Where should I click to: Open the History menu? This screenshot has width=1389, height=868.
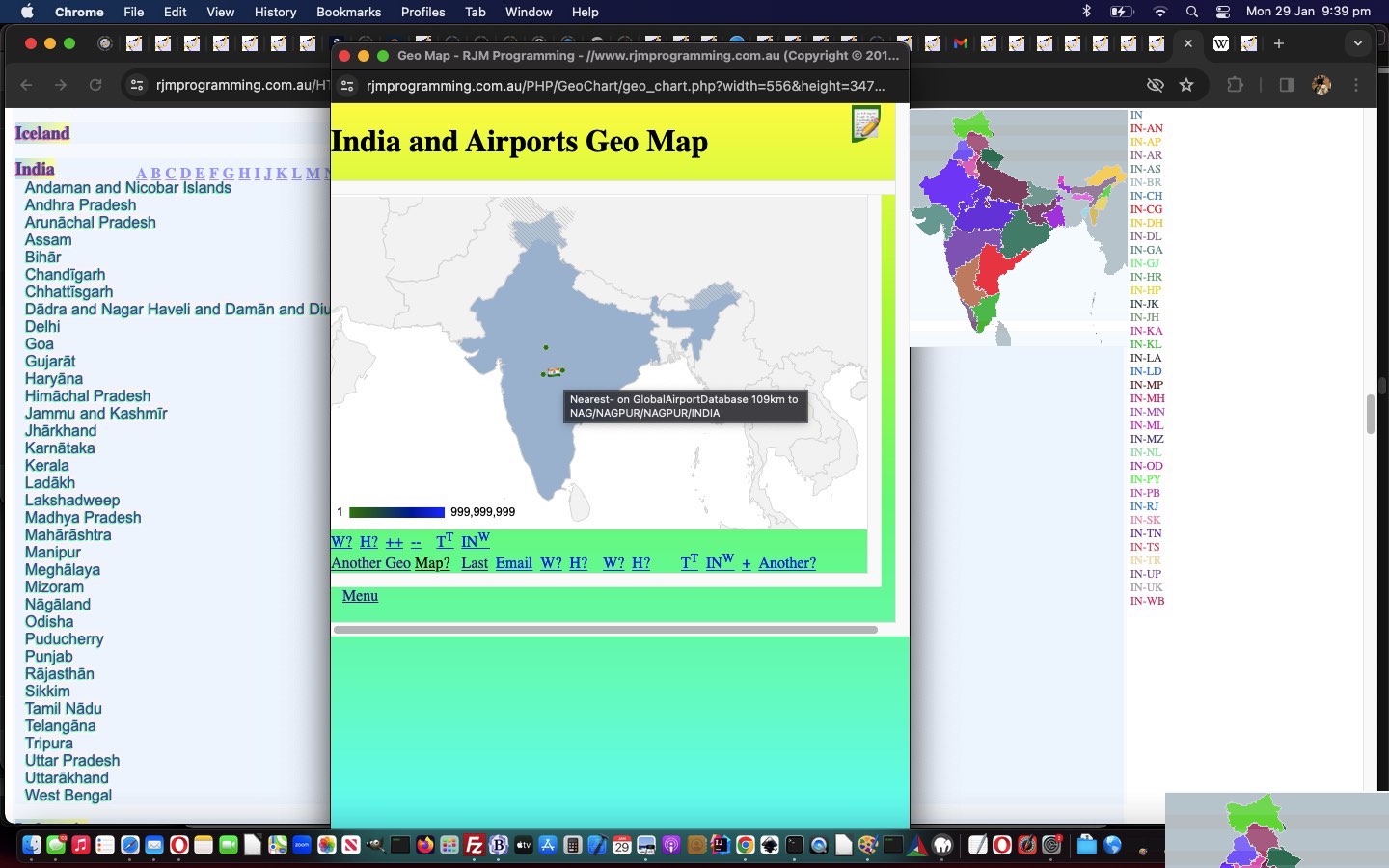pyautogui.click(x=275, y=12)
